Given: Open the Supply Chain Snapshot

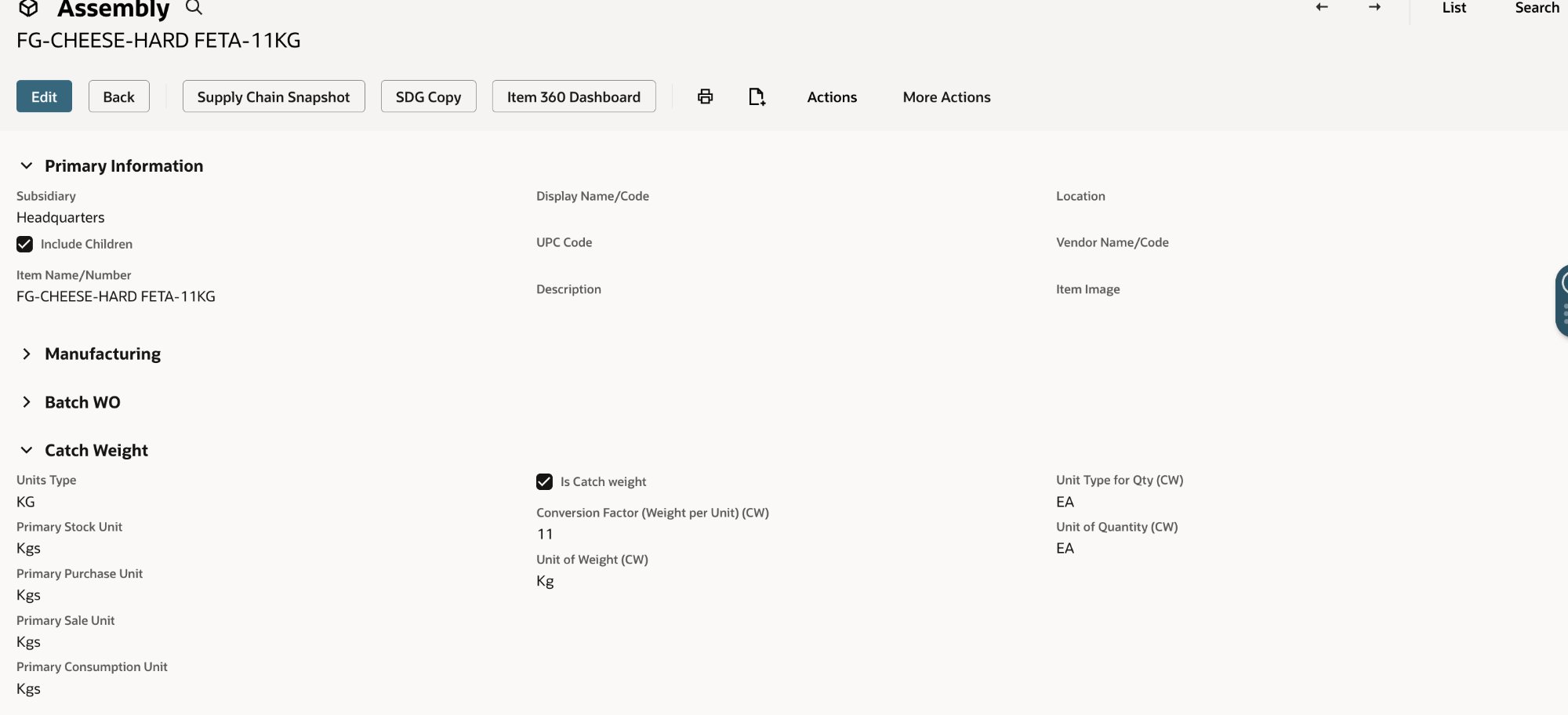Looking at the screenshot, I should click(274, 96).
